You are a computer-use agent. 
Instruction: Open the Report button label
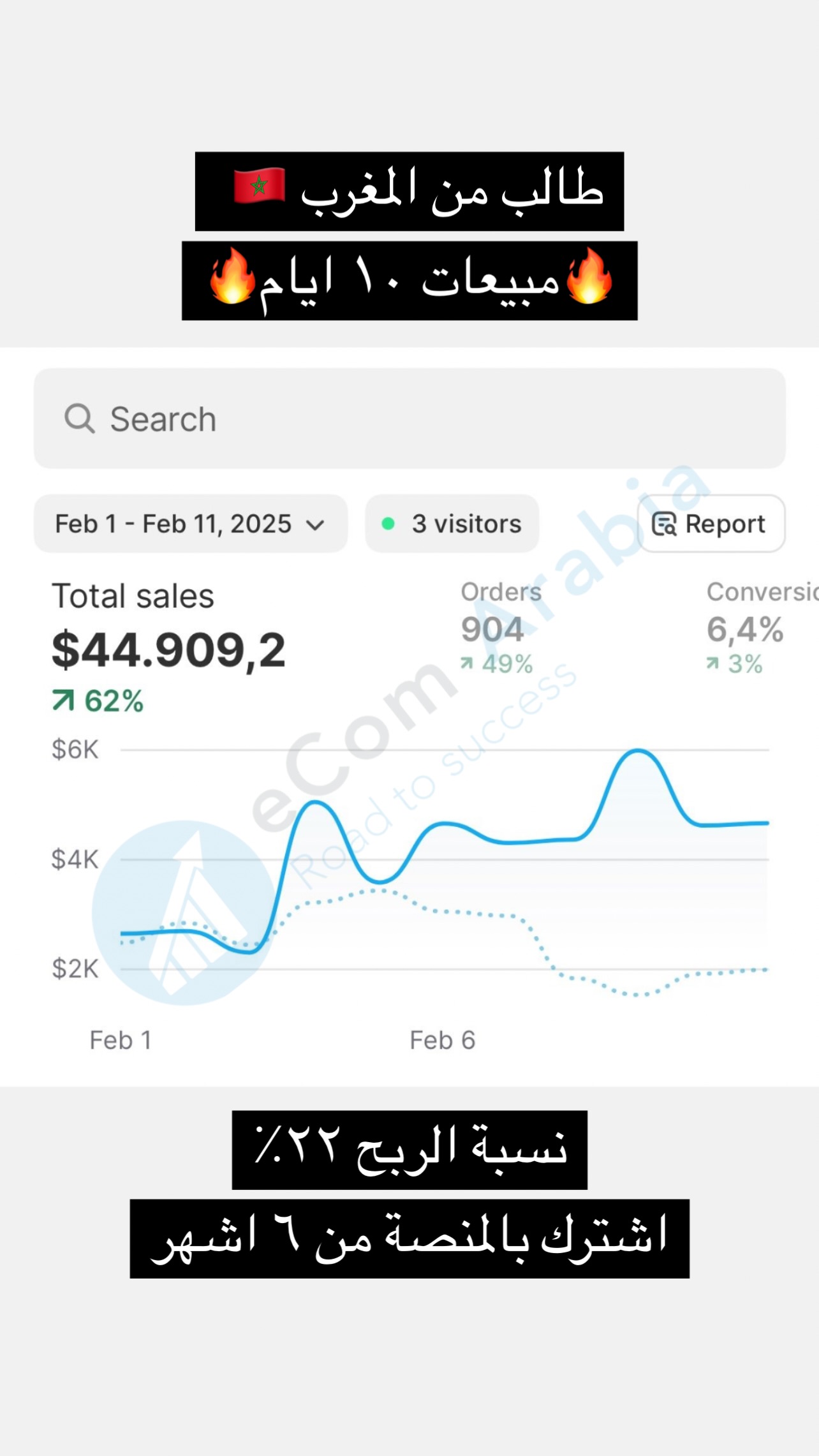click(725, 524)
